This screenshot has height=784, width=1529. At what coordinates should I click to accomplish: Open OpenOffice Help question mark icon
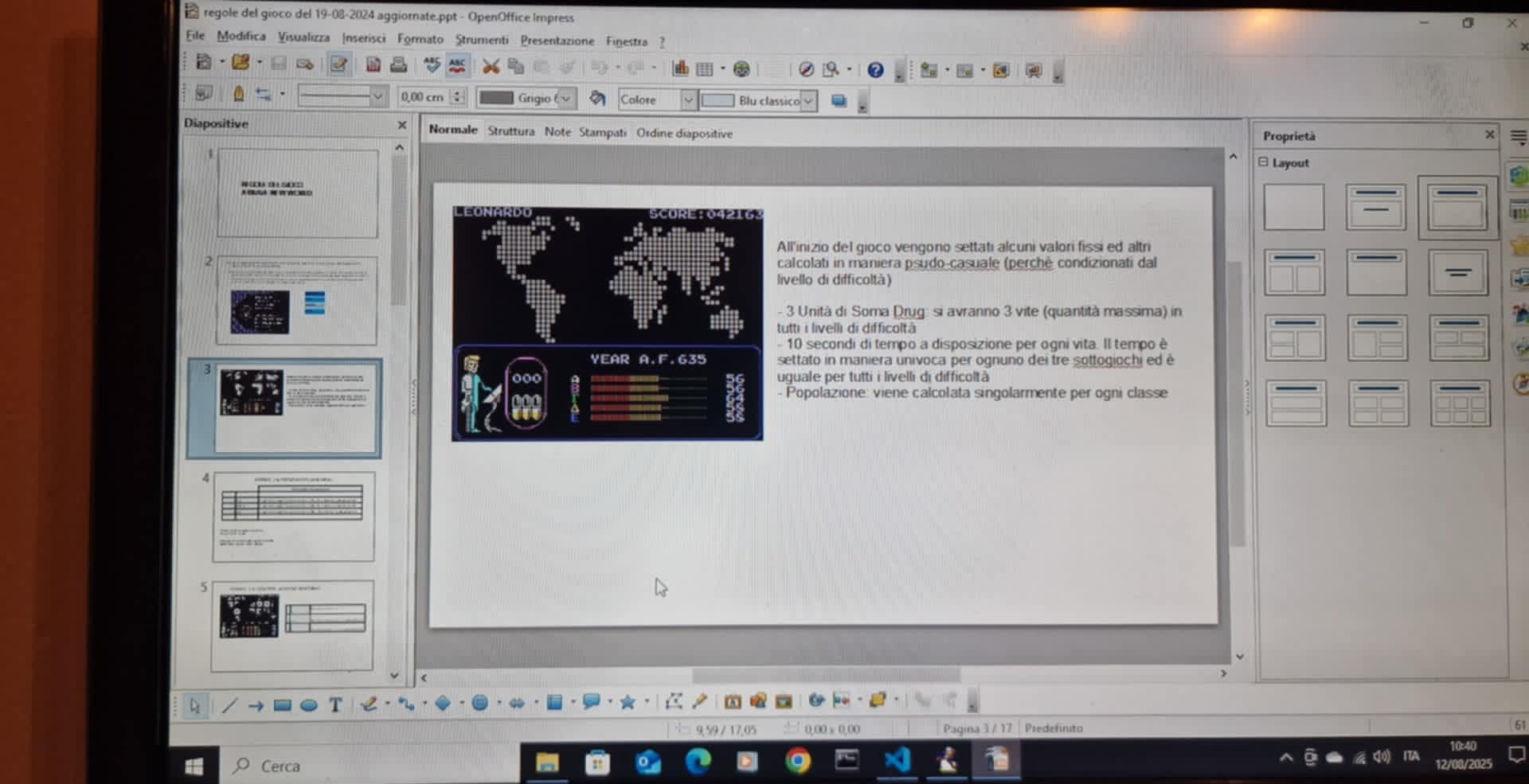click(x=875, y=70)
